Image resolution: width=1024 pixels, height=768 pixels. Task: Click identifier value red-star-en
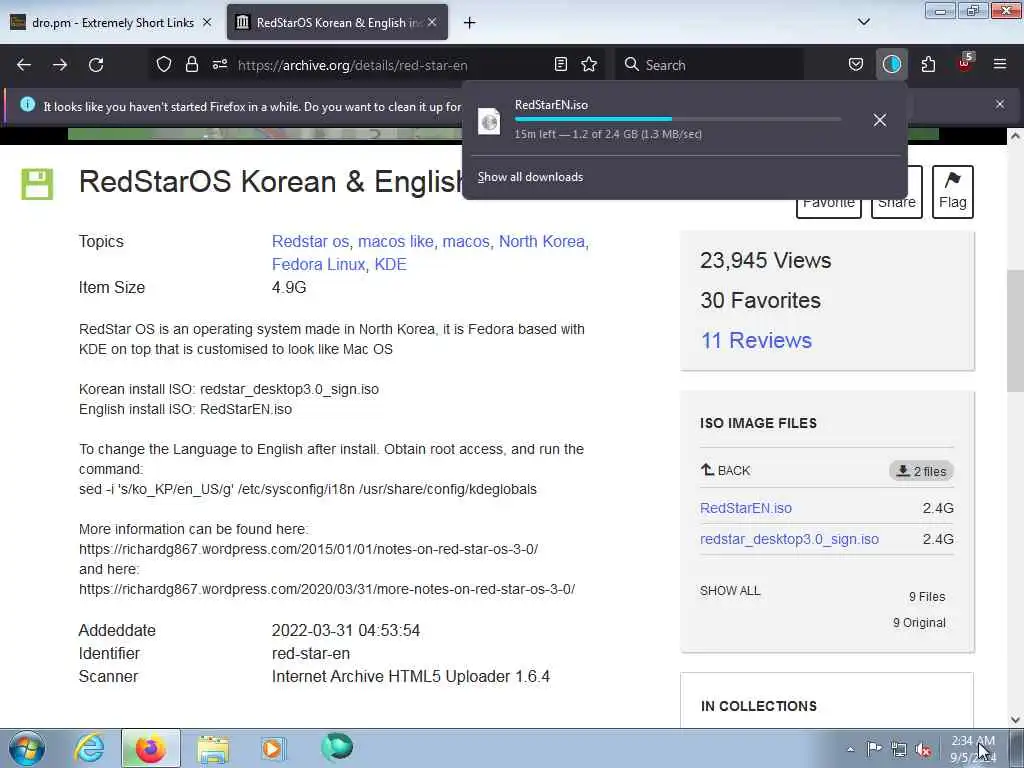click(311, 654)
